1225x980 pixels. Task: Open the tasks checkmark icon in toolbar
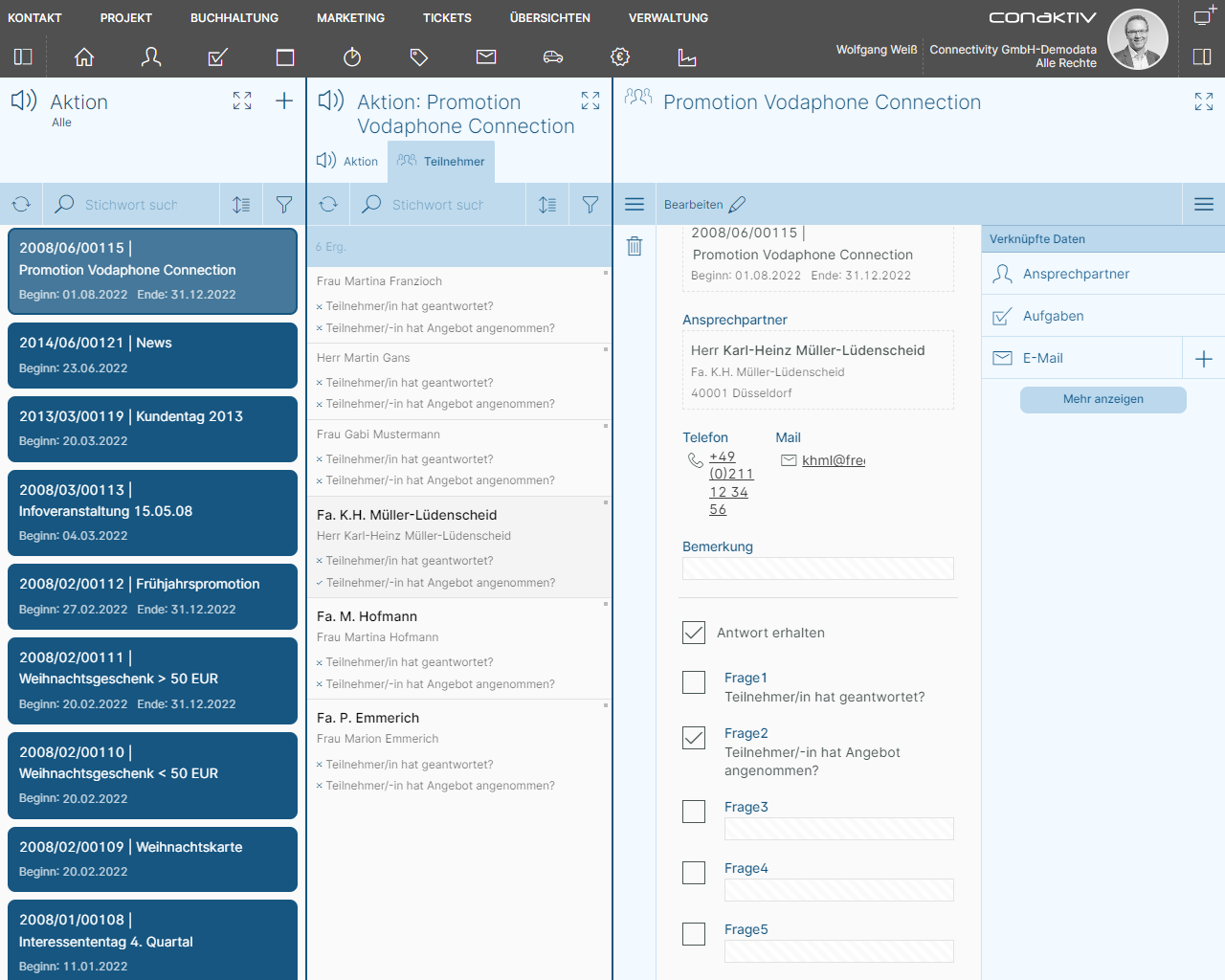[x=218, y=57]
